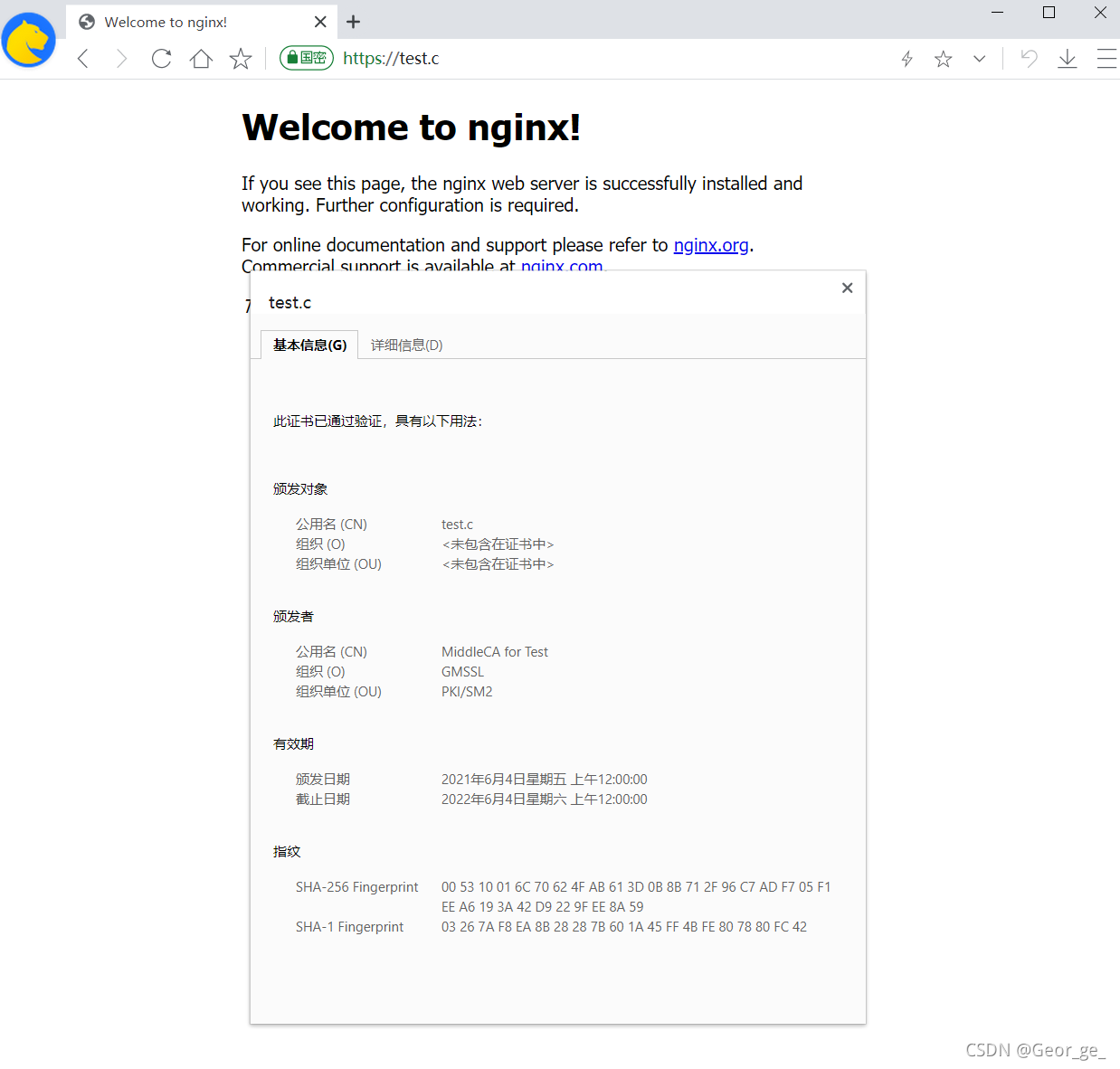The height and width of the screenshot is (1069, 1120).
Task: Click the browser lion logo icon
Action: click(29, 40)
